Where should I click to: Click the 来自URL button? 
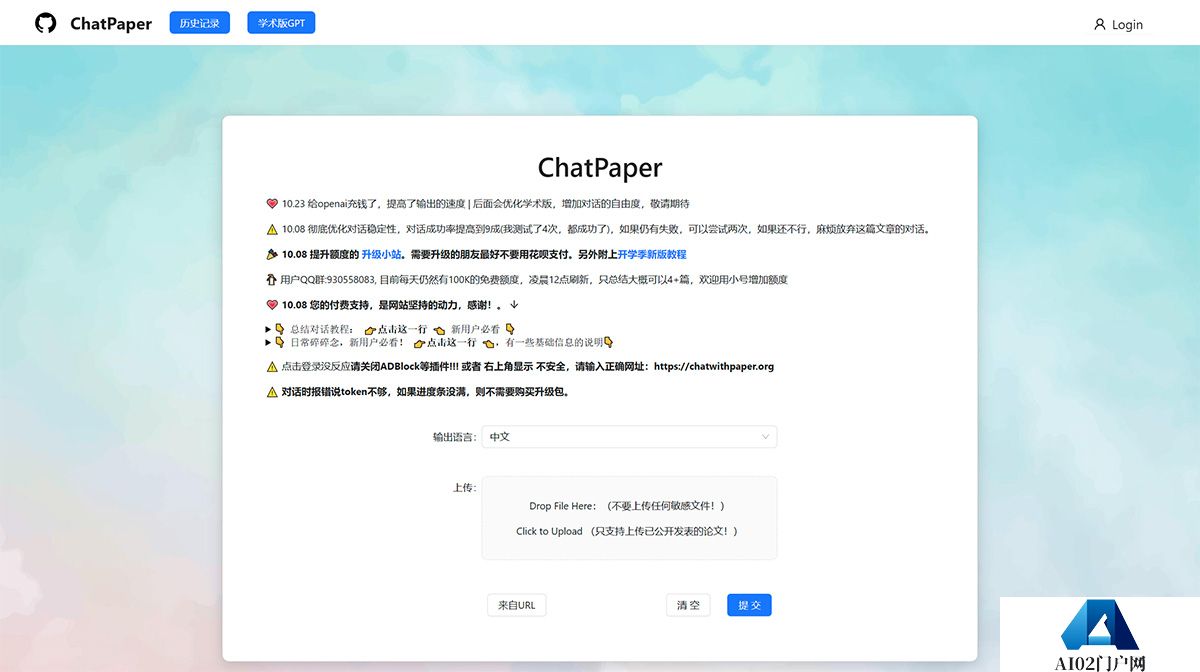coord(517,605)
